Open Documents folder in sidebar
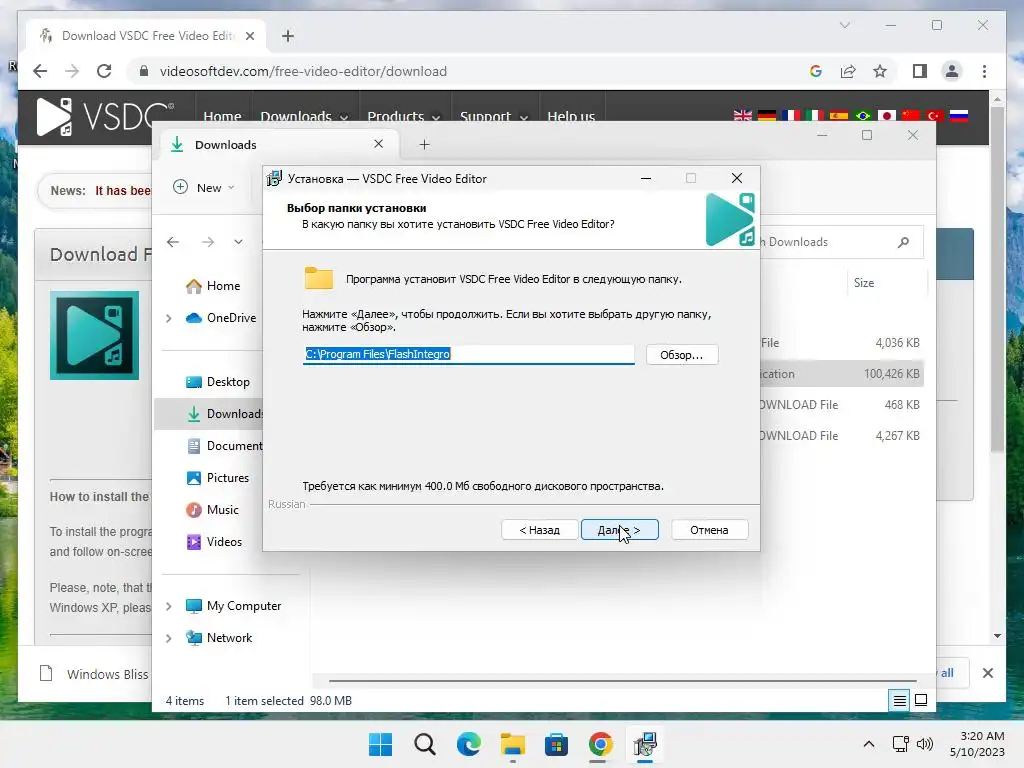The height and width of the screenshot is (768, 1024). [x=224, y=446]
